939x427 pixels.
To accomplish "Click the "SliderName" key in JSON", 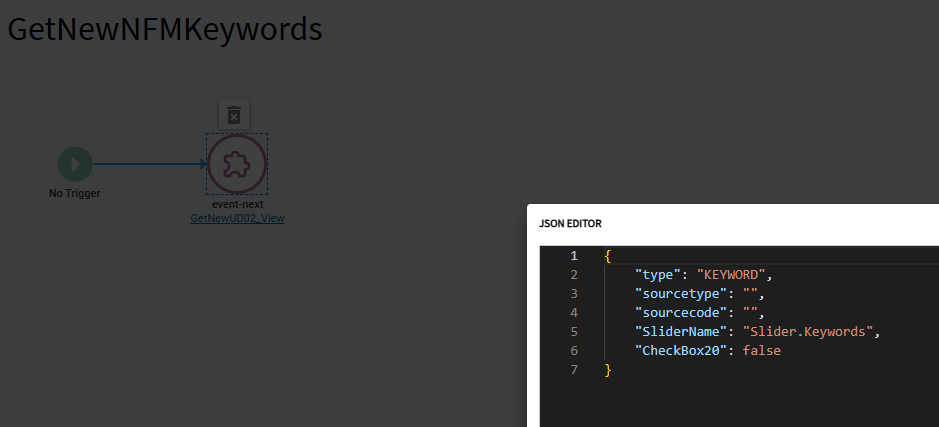I will point(679,332).
